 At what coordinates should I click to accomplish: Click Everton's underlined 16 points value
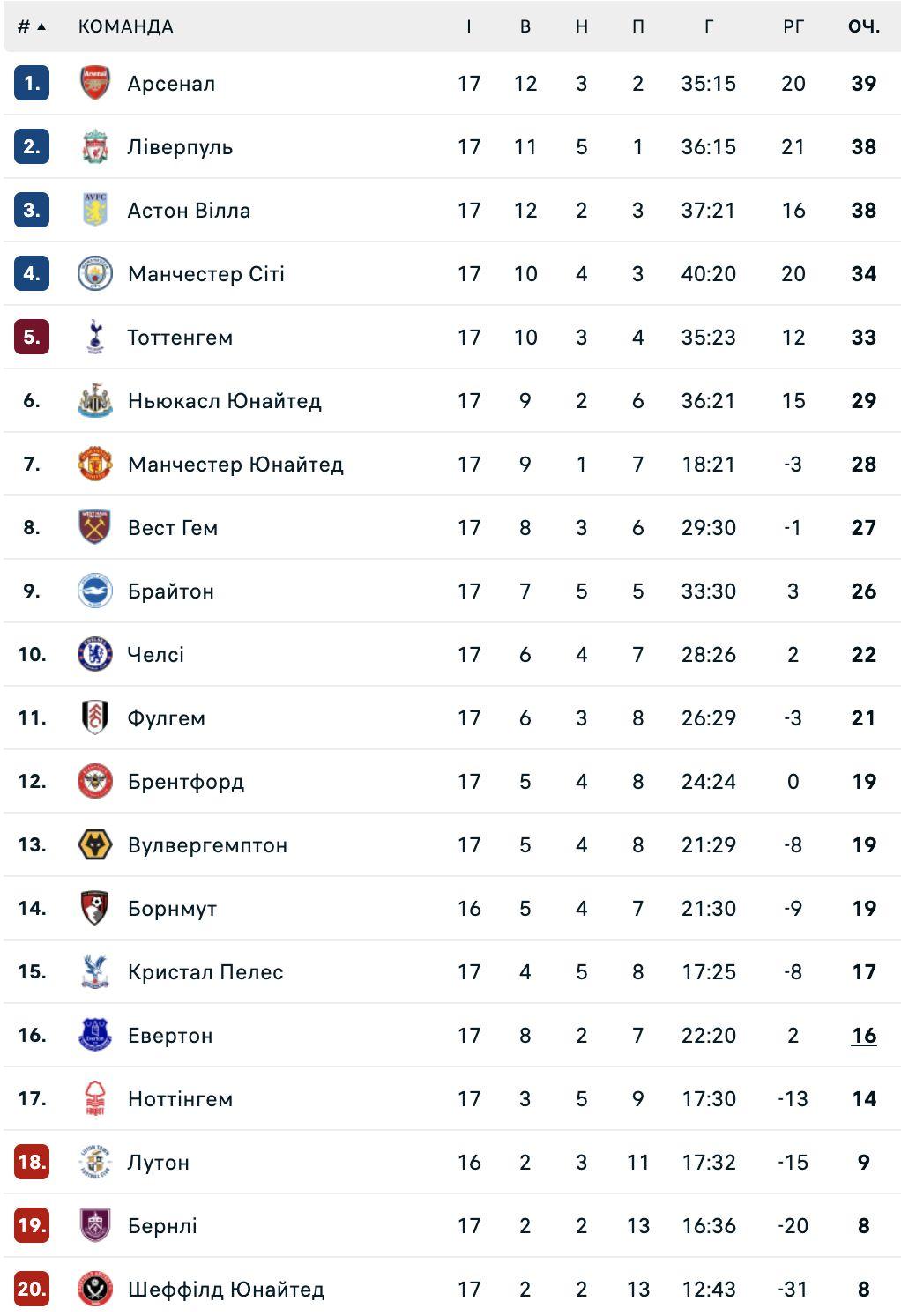pos(864,1036)
